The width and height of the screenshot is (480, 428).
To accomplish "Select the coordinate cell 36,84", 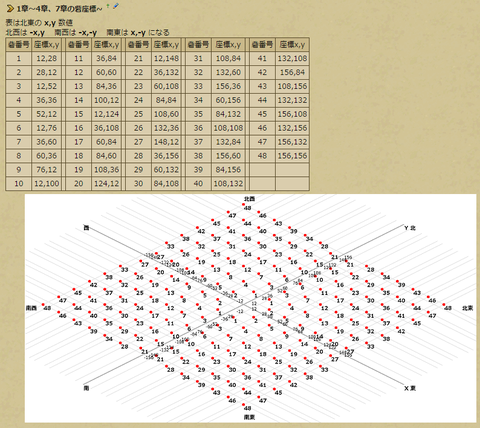I will click(x=106, y=58).
